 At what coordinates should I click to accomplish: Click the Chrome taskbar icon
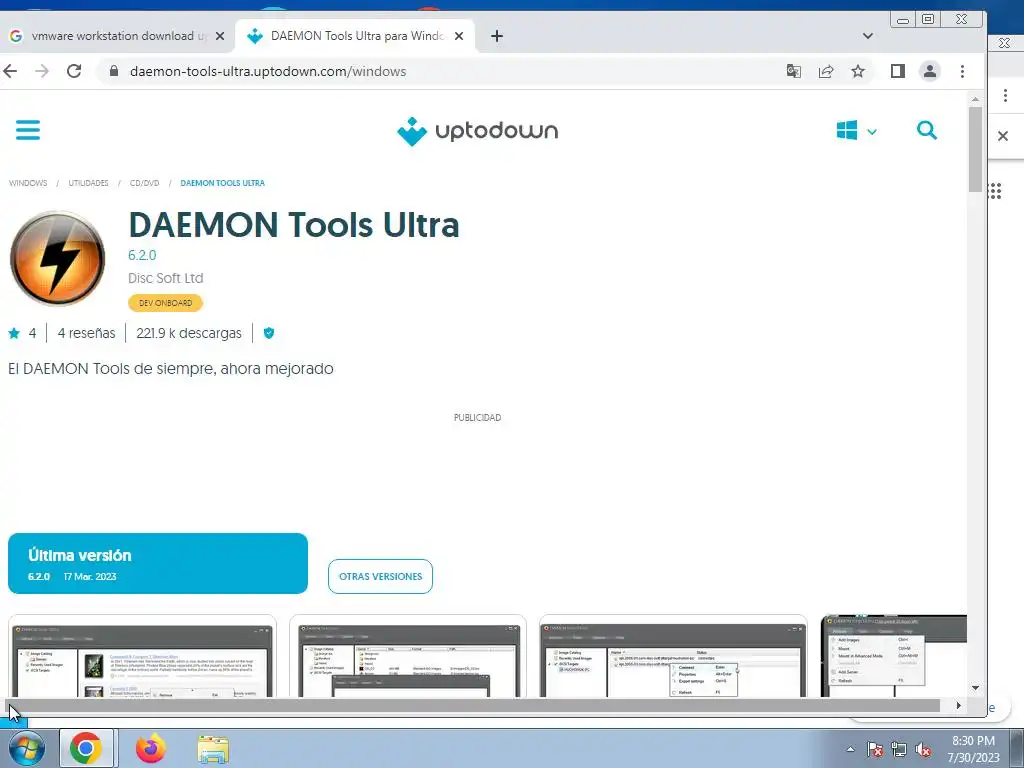(x=86, y=748)
